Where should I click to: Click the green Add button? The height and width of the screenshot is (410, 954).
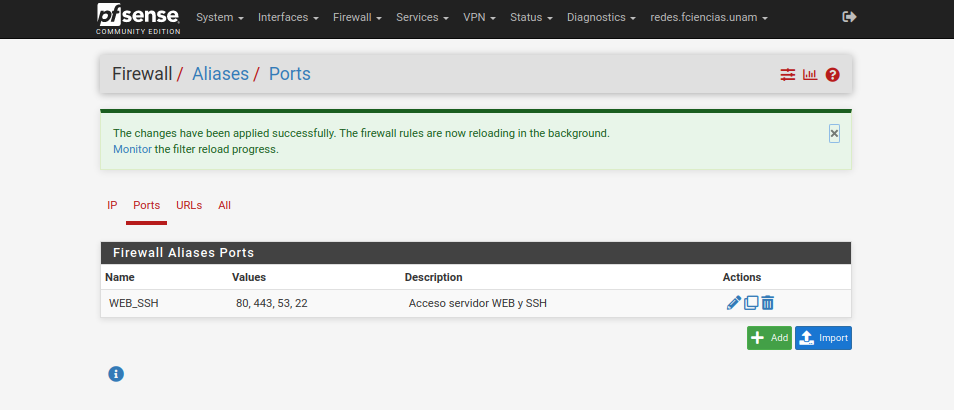[769, 338]
